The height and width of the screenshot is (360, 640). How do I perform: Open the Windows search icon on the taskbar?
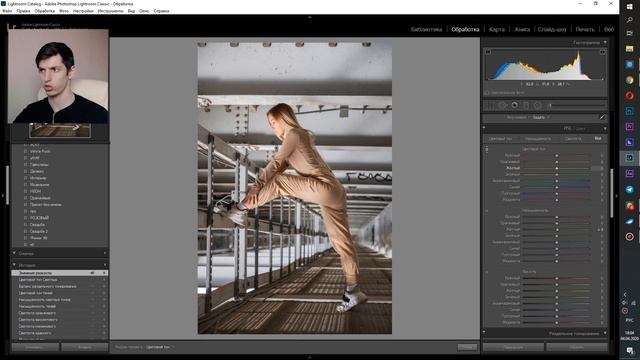[x=629, y=20]
